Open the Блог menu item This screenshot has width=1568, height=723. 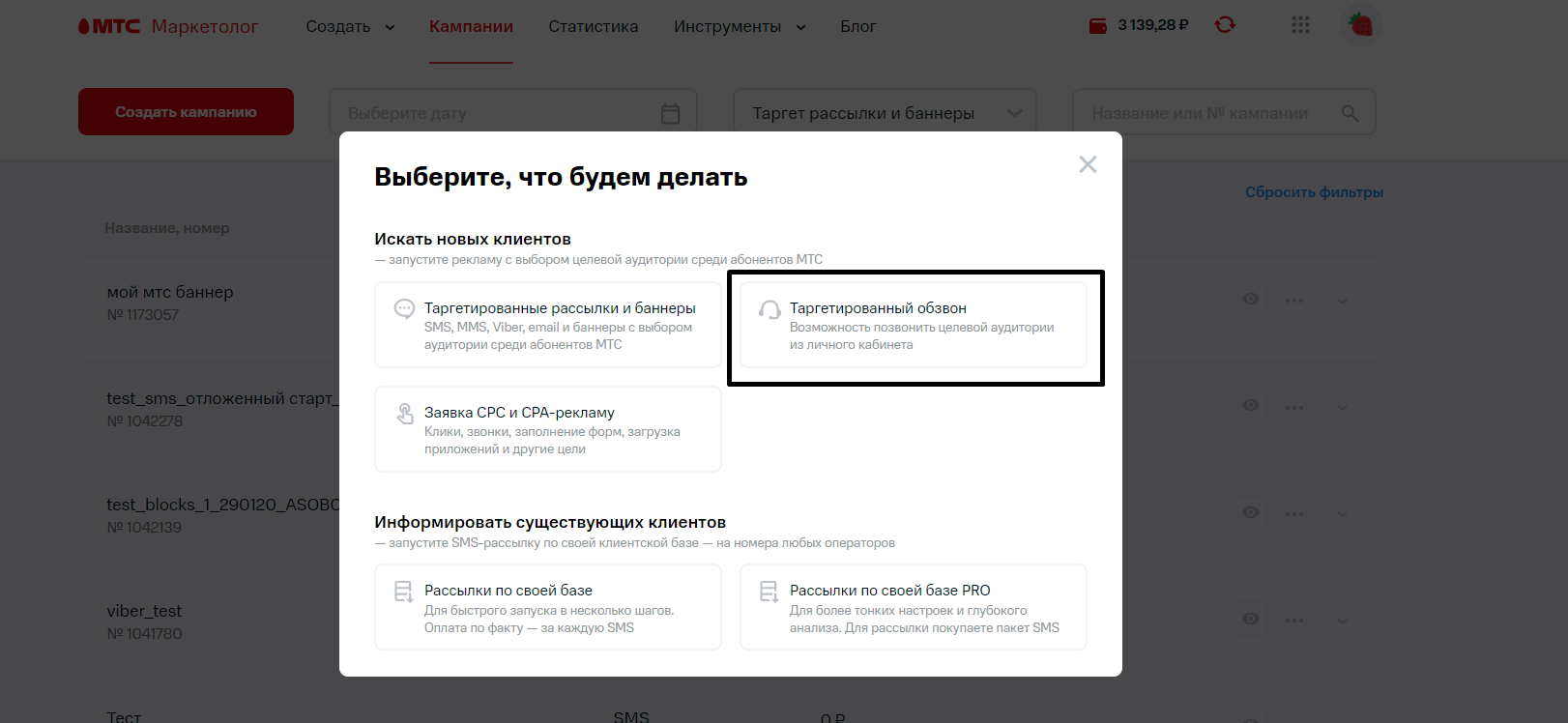coord(858,27)
